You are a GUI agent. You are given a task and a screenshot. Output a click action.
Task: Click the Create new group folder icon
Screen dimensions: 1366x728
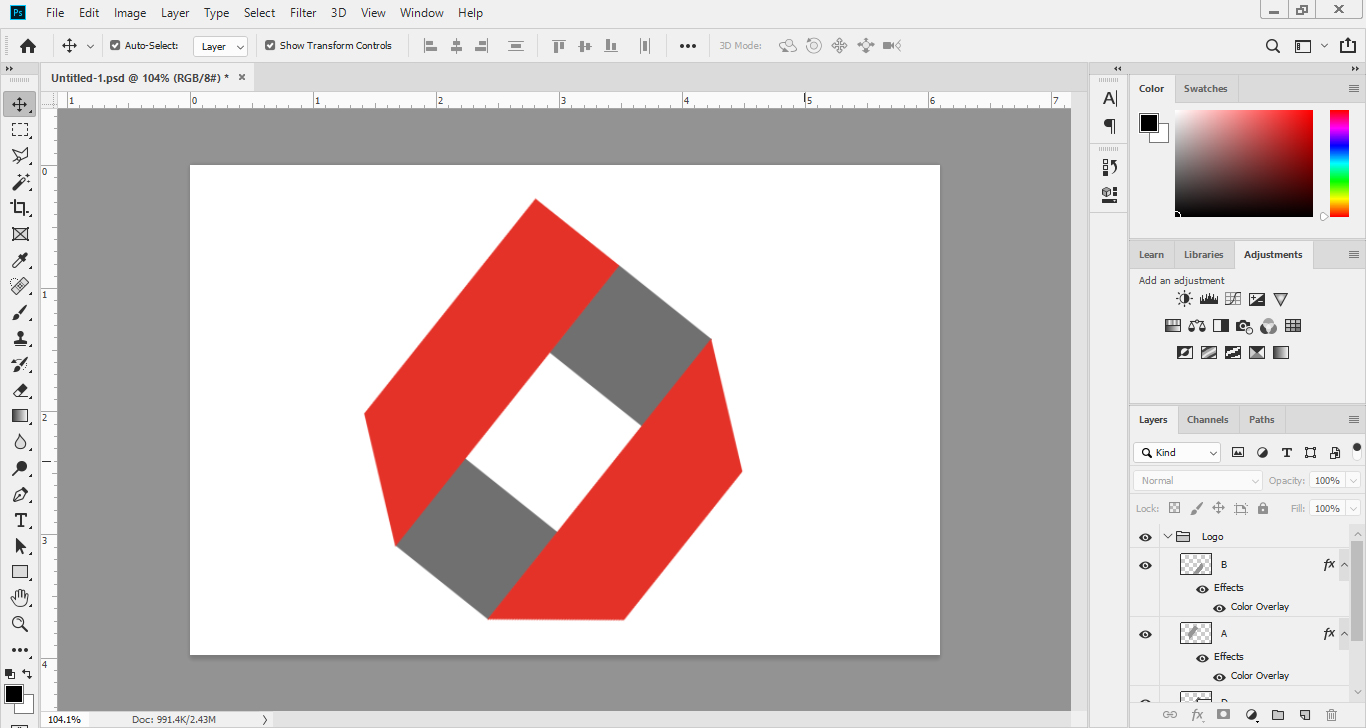1278,715
